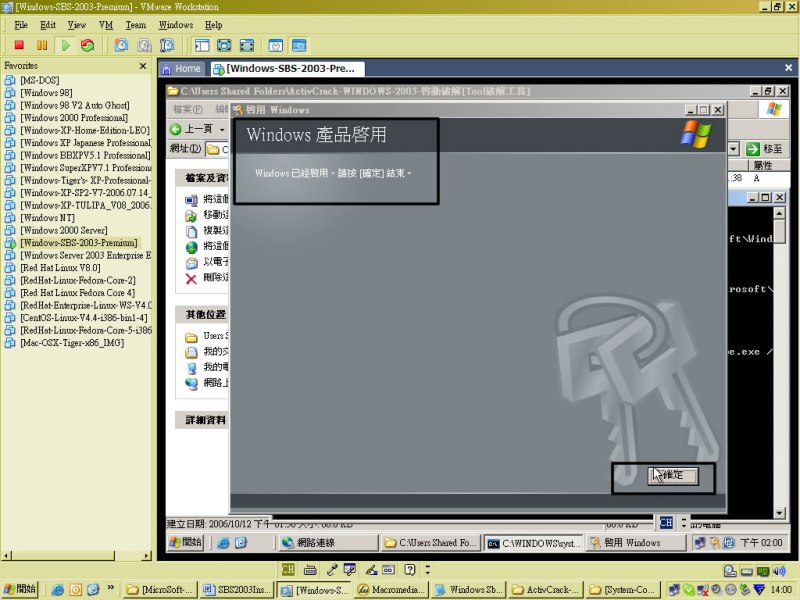
Task: Click host taskbar ActivCrack-... button
Action: point(544,590)
